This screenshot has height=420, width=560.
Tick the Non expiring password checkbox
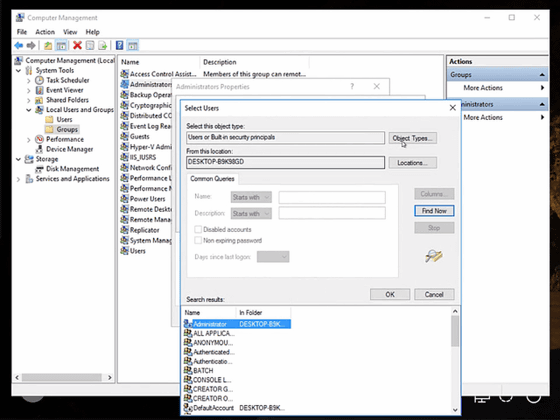coord(198,240)
